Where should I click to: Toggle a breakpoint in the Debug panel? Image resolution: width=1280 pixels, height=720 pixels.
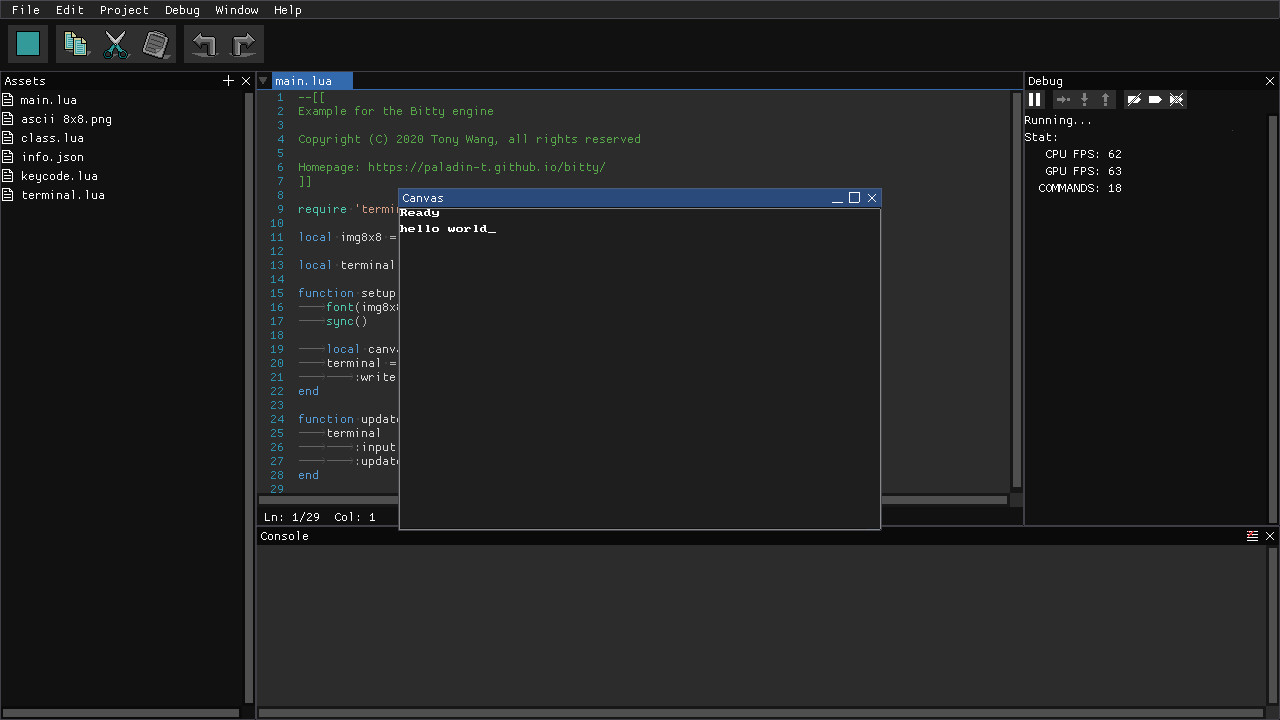click(1134, 99)
